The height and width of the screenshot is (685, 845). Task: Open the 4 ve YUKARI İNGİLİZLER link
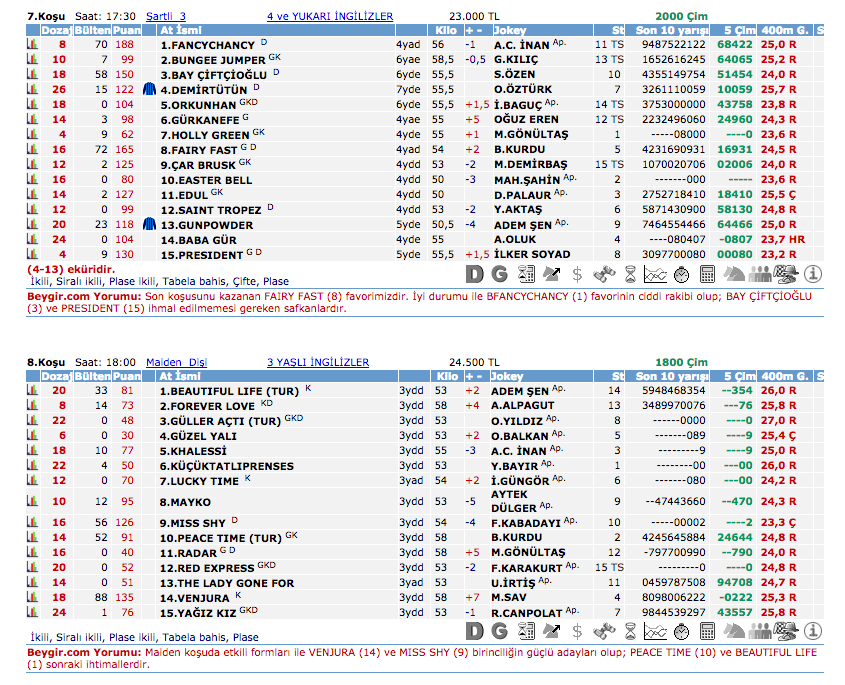[330, 16]
